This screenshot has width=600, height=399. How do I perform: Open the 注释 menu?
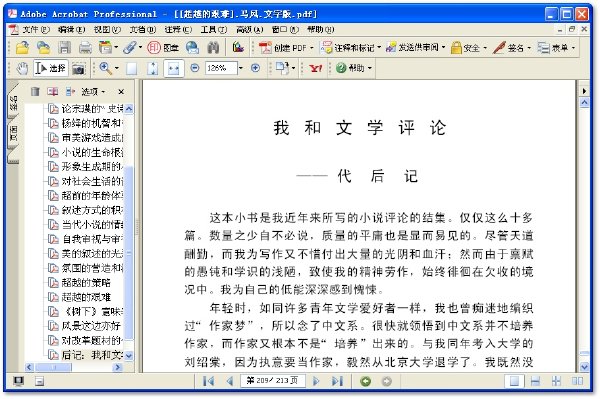point(178,29)
